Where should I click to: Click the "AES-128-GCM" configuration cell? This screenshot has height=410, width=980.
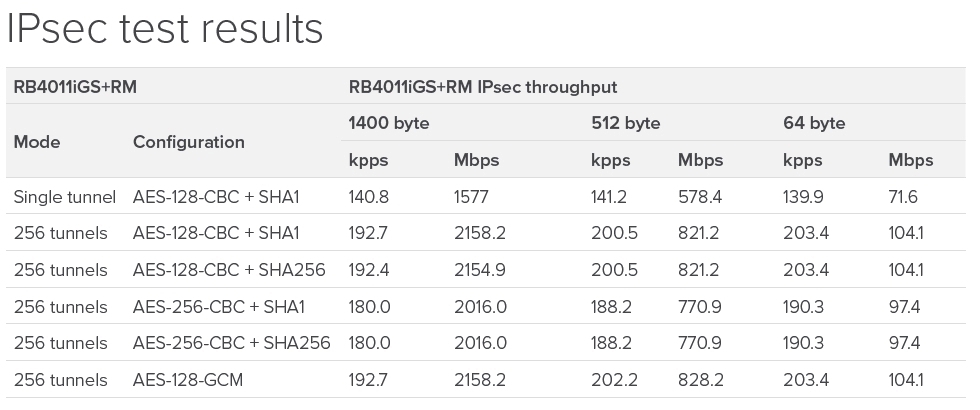pyautogui.click(x=188, y=380)
